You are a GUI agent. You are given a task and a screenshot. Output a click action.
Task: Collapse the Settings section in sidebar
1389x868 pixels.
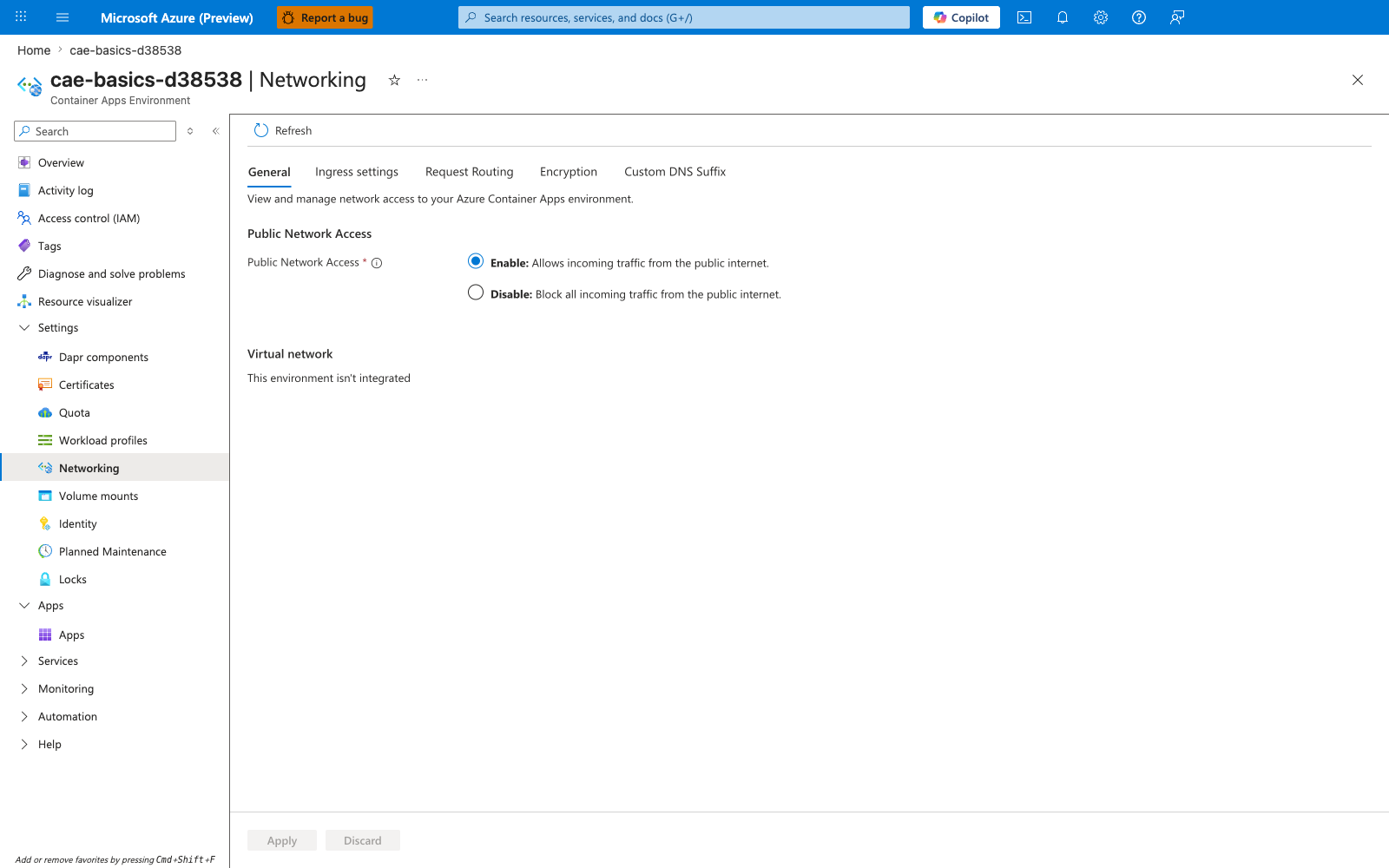click(x=24, y=327)
